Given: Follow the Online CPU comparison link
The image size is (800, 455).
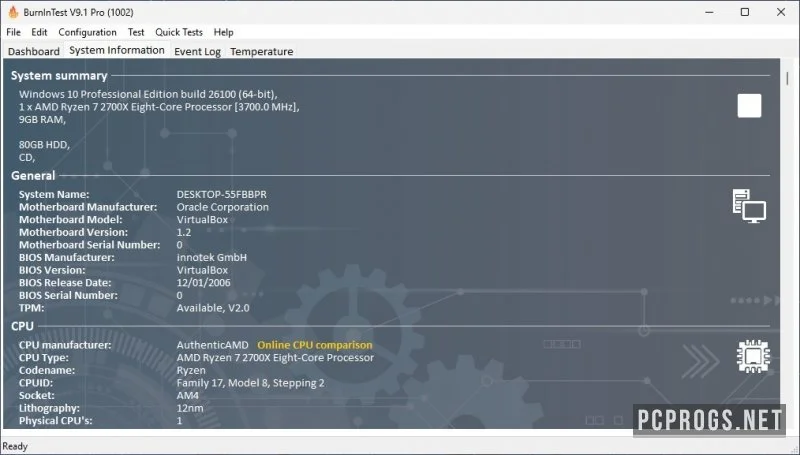Looking at the screenshot, I should pos(315,345).
